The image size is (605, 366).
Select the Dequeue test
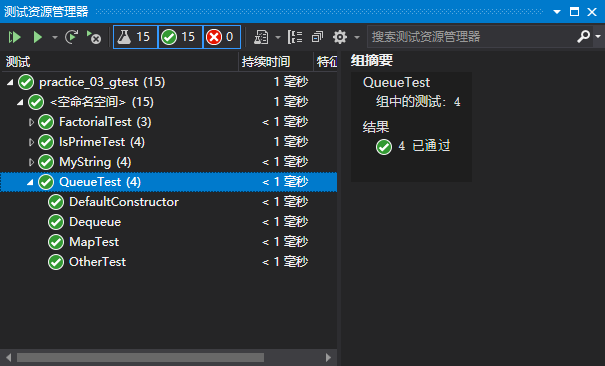coord(169,222)
